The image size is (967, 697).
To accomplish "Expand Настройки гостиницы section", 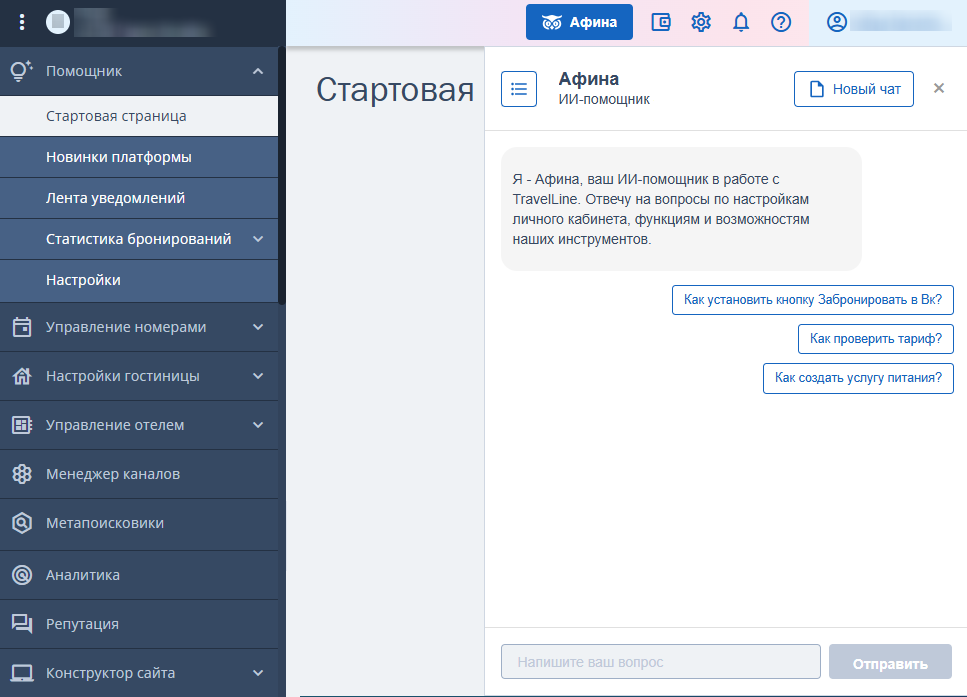I will [x=258, y=376].
